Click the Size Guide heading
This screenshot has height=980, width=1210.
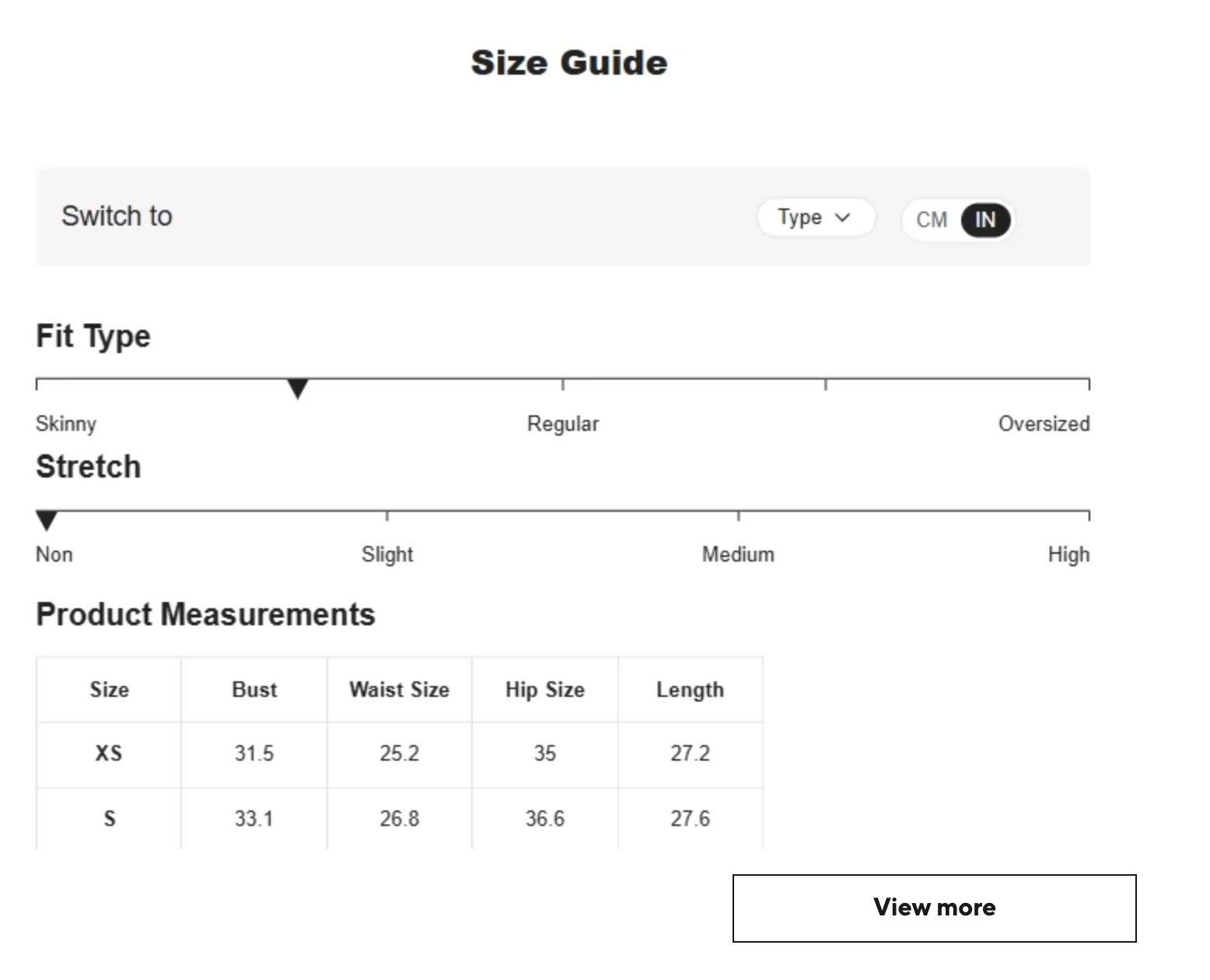click(x=568, y=63)
